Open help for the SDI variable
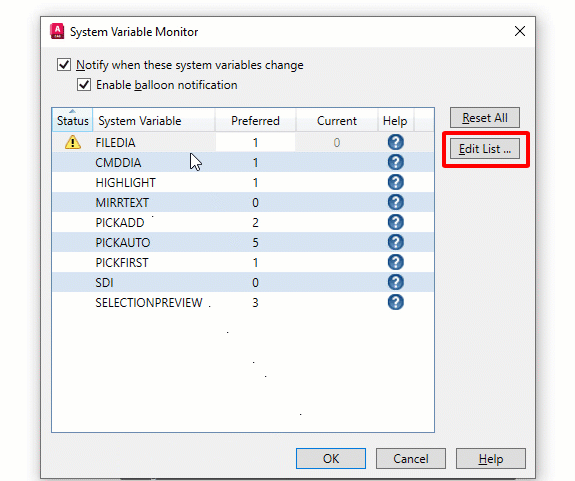This screenshot has width=575, height=481. 396,282
